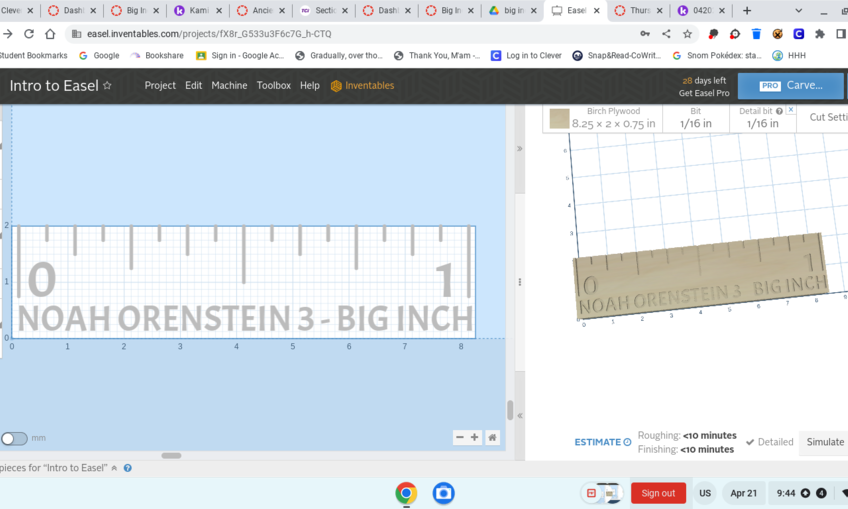The height and width of the screenshot is (509, 848).
Task: Click the Simulate button
Action: (x=825, y=442)
